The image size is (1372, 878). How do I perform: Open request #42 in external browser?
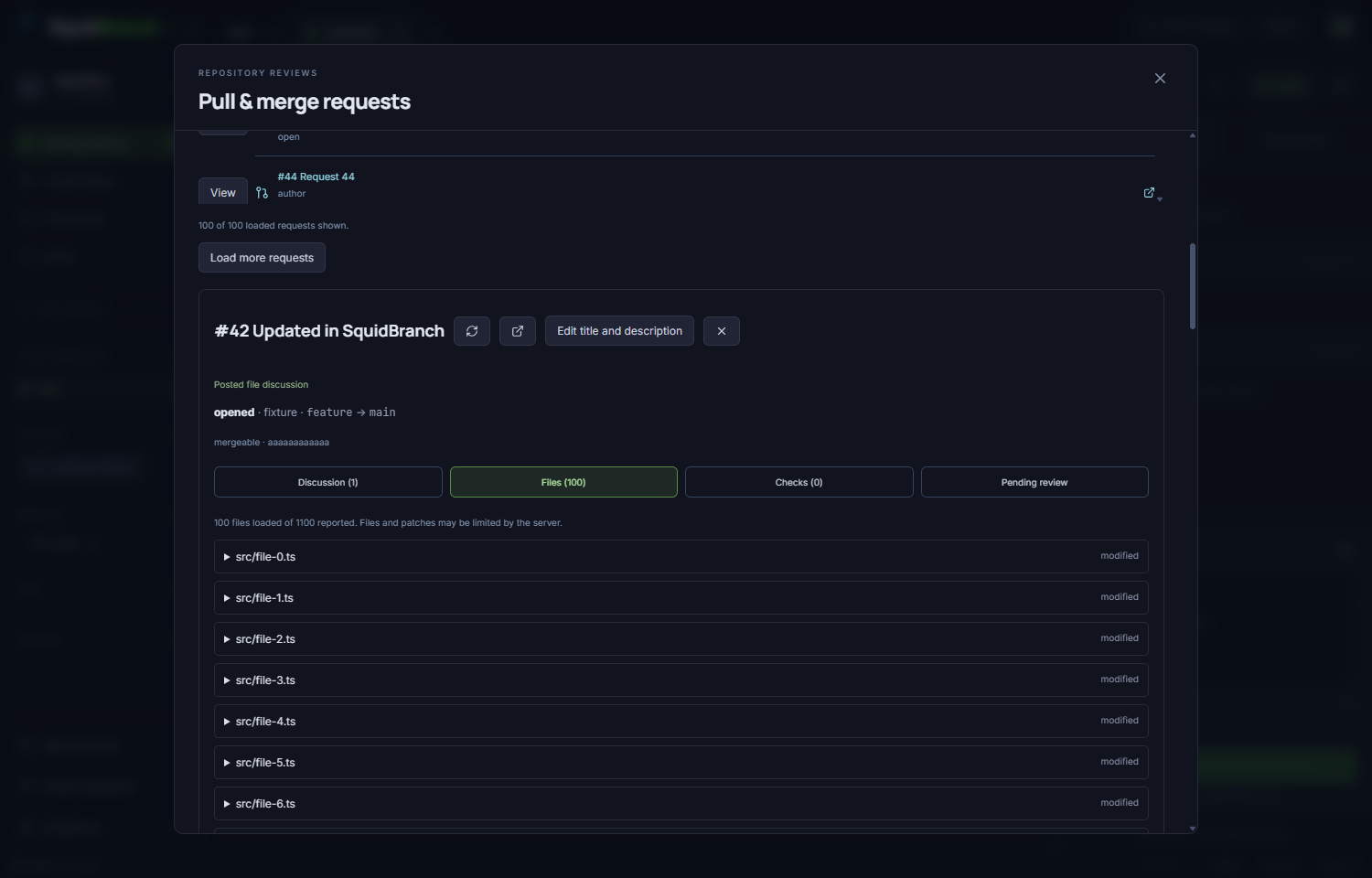518,331
